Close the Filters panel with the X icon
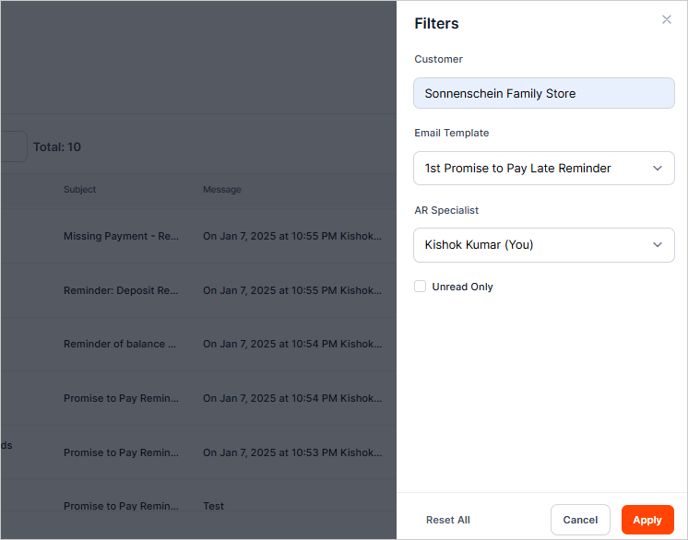This screenshot has height=540, width=688. point(667,20)
